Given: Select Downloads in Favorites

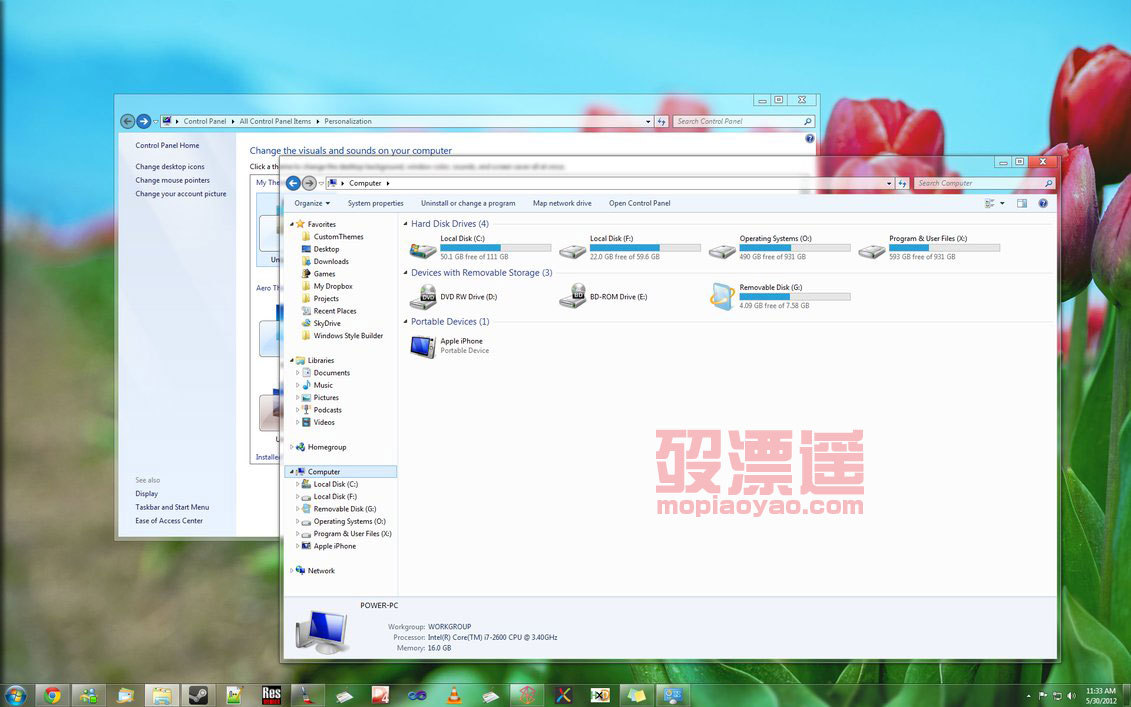Looking at the screenshot, I should [331, 261].
